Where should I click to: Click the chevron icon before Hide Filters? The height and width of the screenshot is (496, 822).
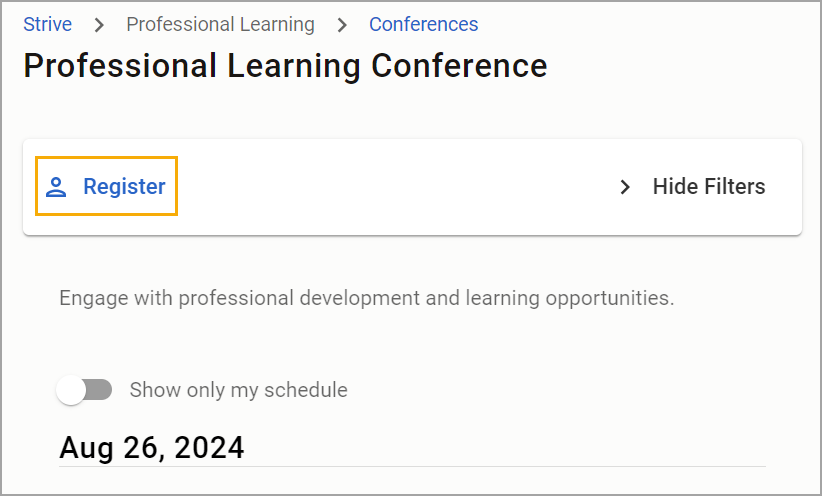[x=624, y=187]
